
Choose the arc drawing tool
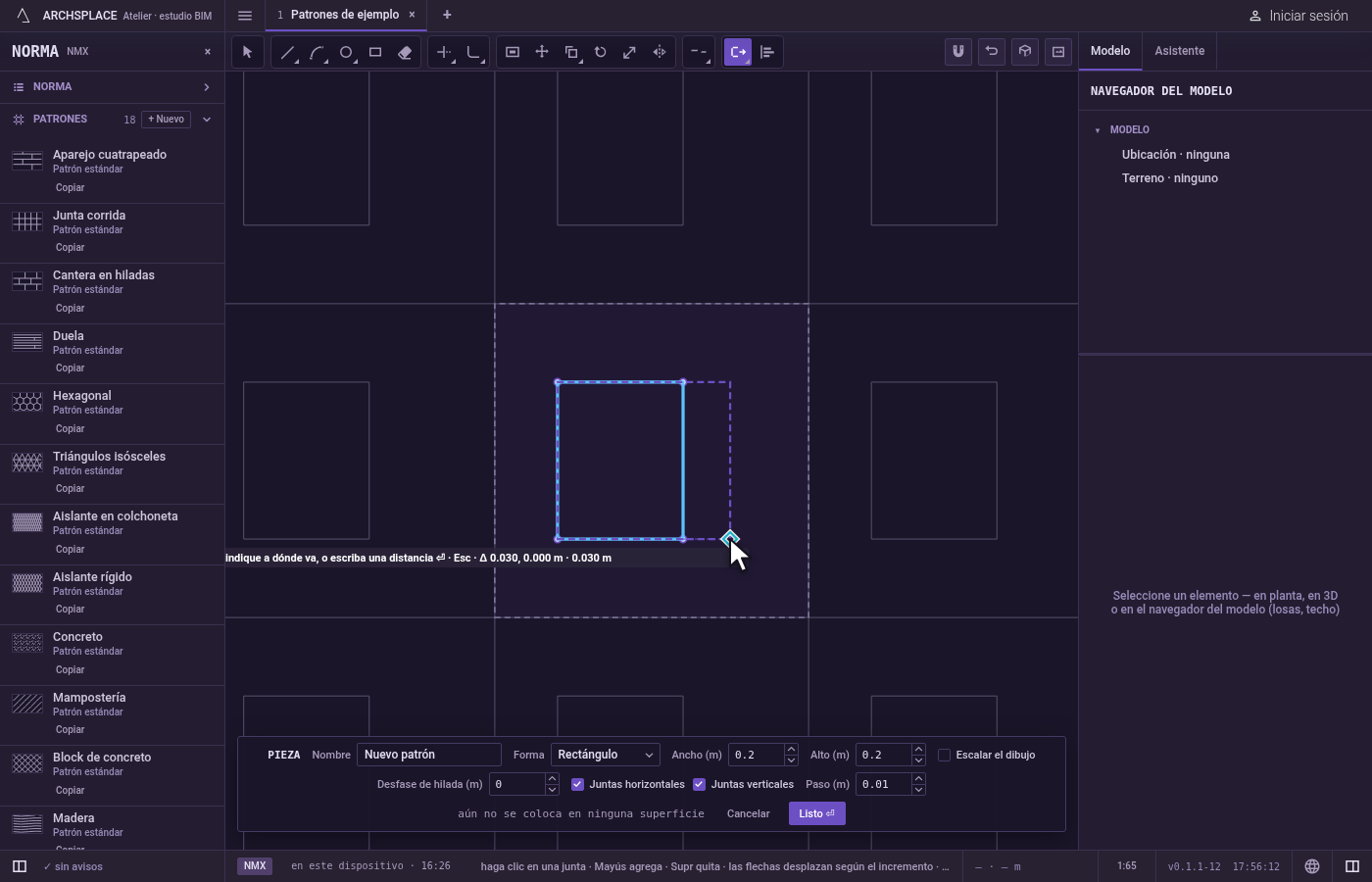pyautogui.click(x=317, y=52)
